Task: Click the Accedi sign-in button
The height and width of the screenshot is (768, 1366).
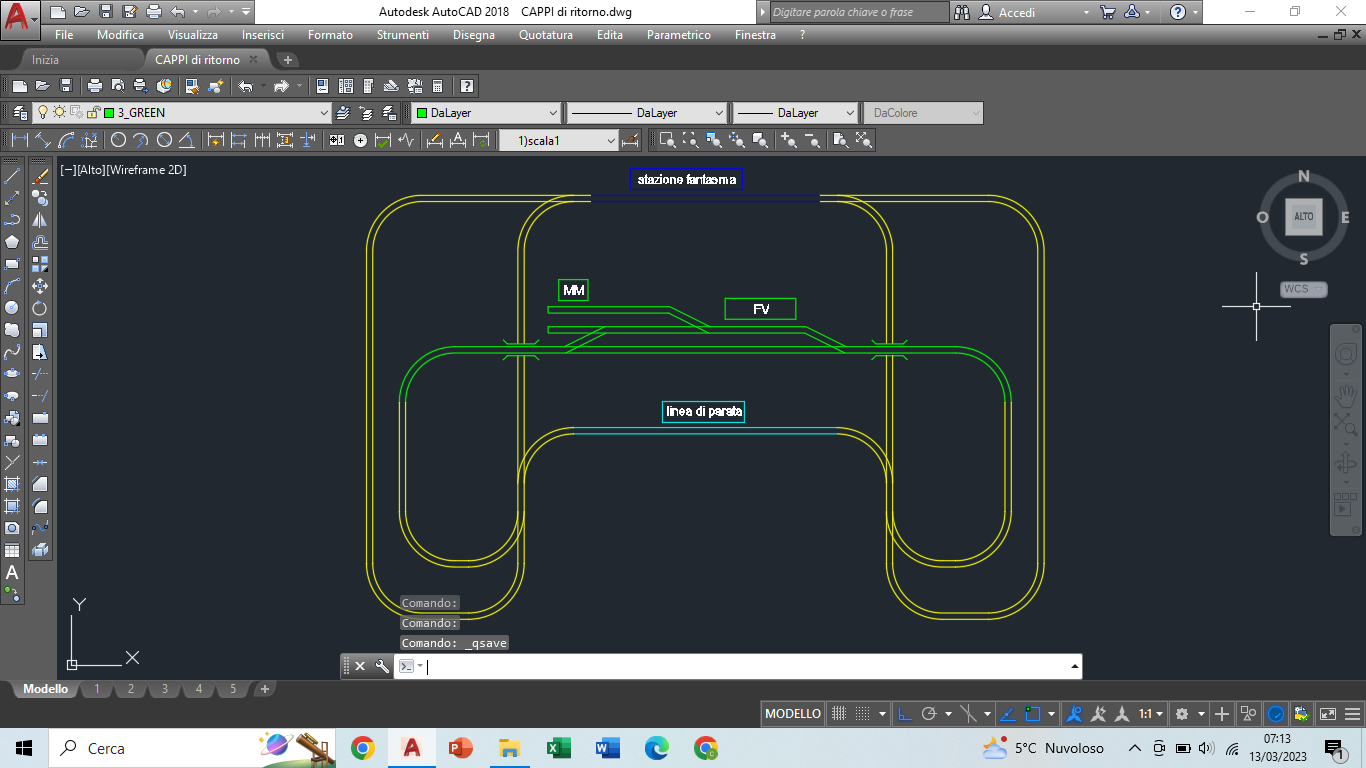Action: (1016, 12)
